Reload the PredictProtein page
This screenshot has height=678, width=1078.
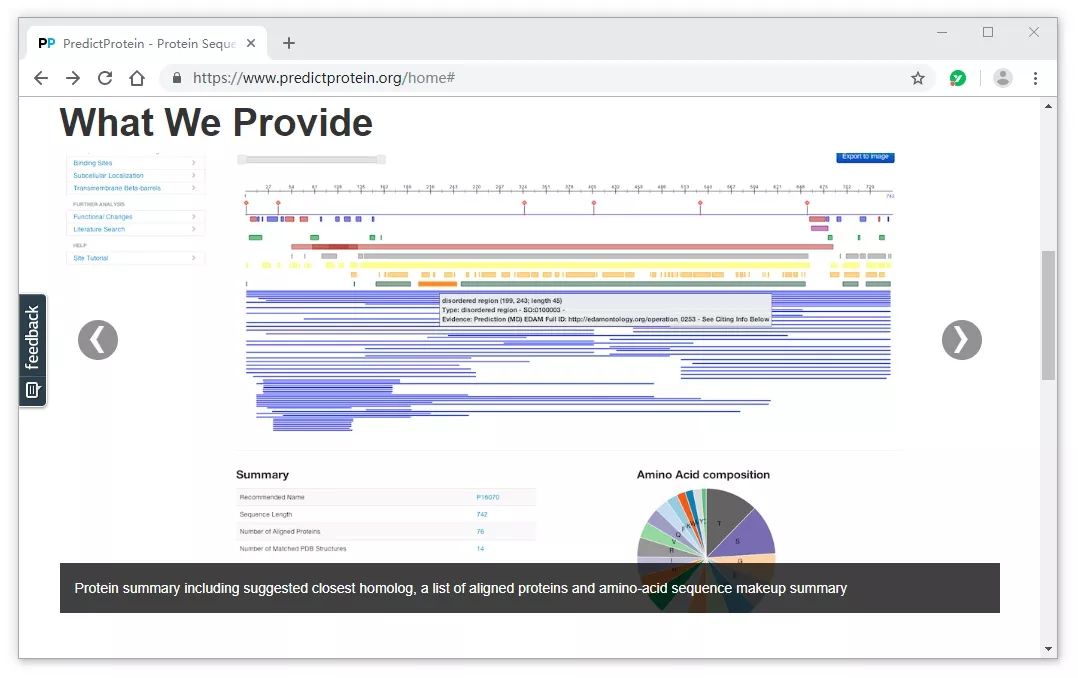[105, 78]
